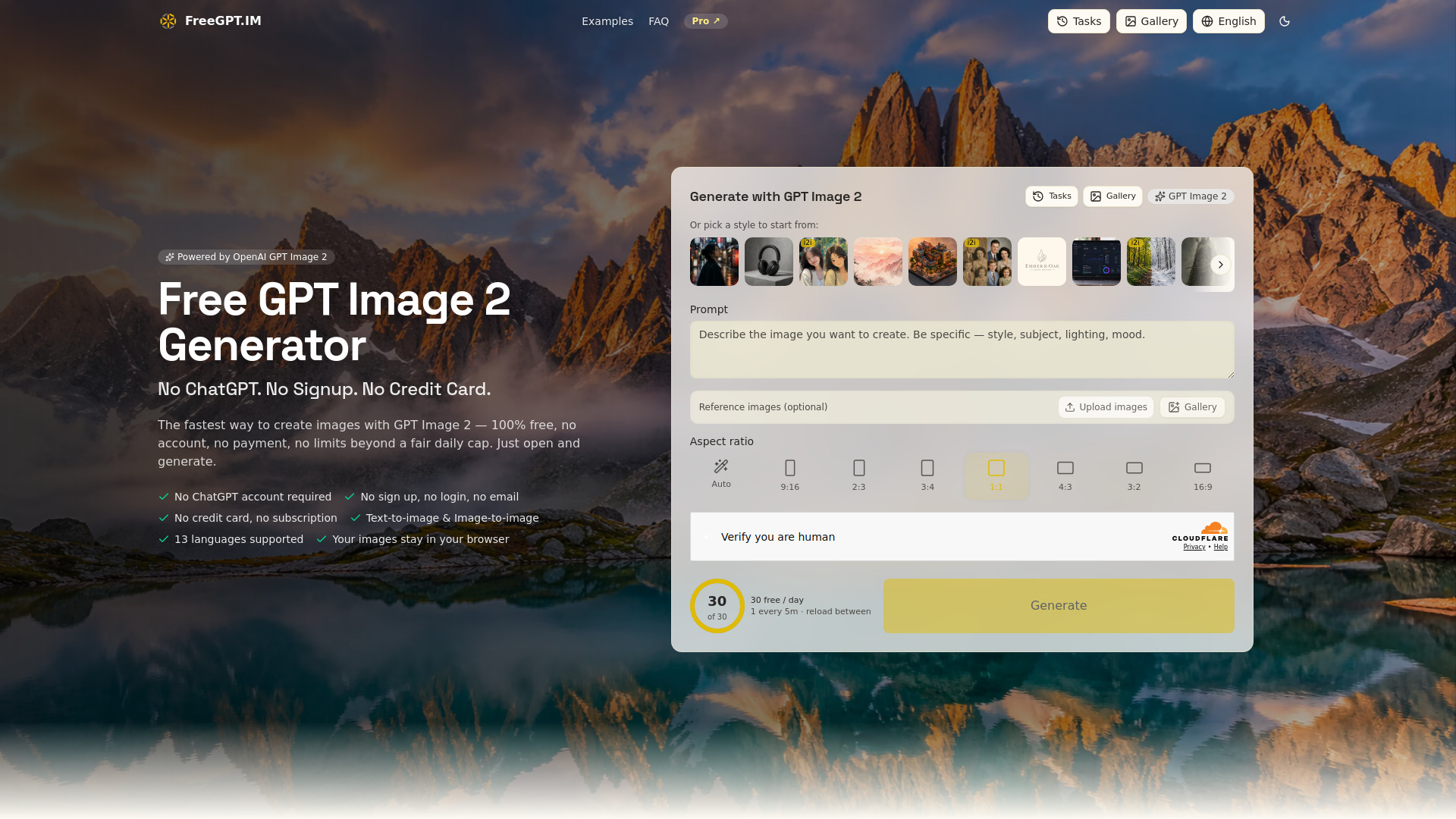This screenshot has width=1456, height=819.
Task: Open the Gallery from the top navbar
Action: [x=1150, y=21]
